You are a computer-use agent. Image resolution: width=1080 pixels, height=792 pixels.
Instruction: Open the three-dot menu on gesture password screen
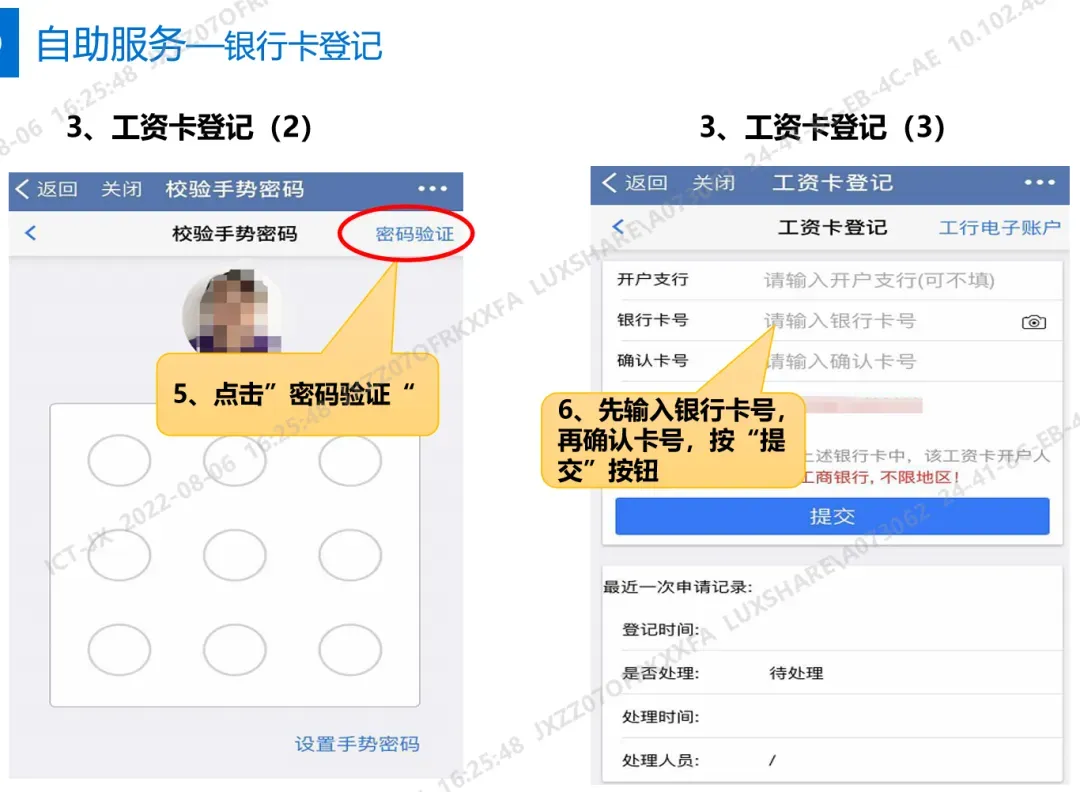coord(432,188)
